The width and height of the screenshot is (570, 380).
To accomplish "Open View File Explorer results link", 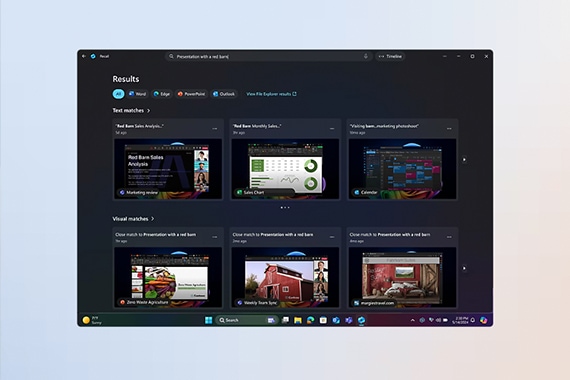I will point(272,94).
